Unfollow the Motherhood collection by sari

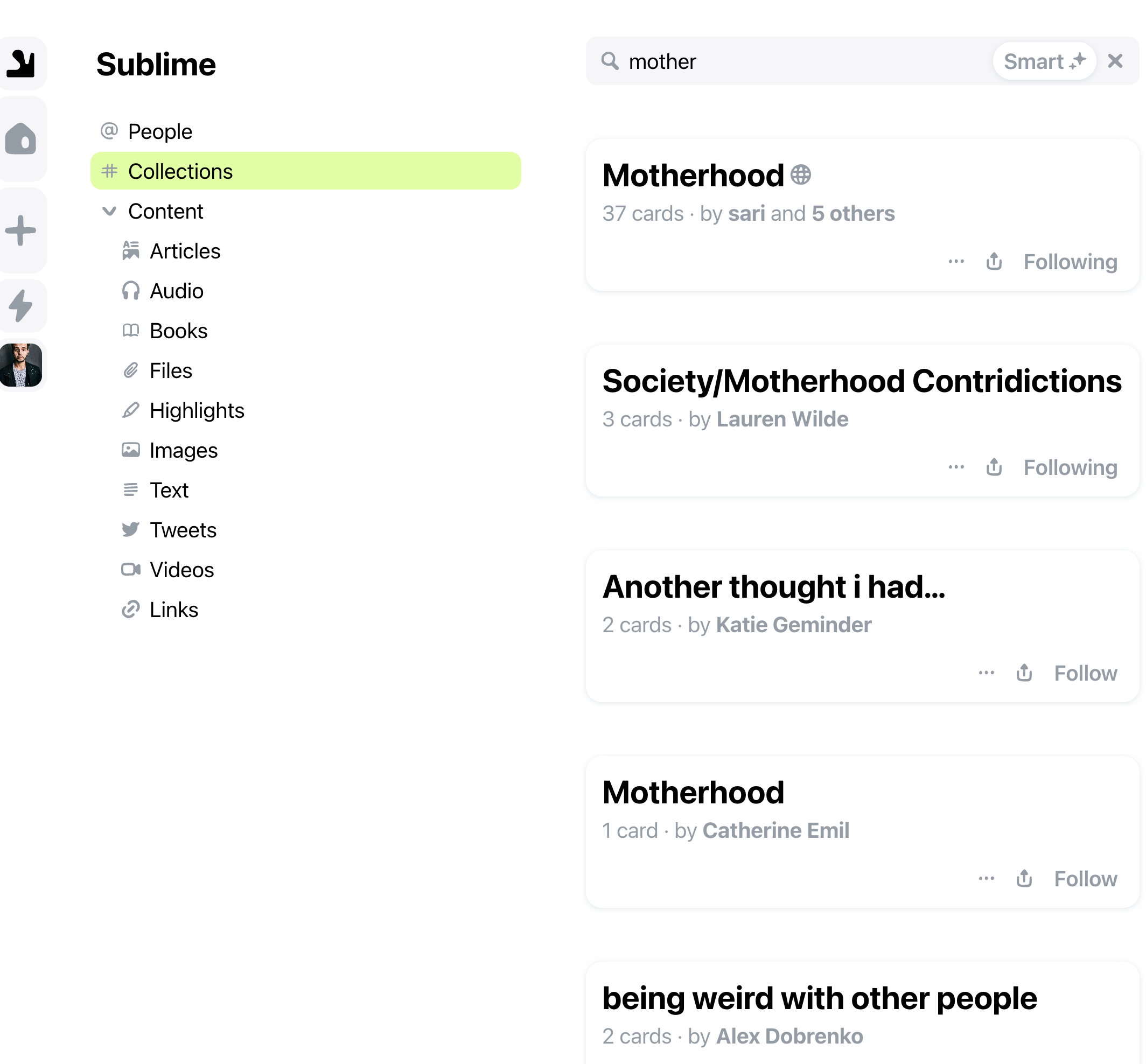(x=1070, y=262)
